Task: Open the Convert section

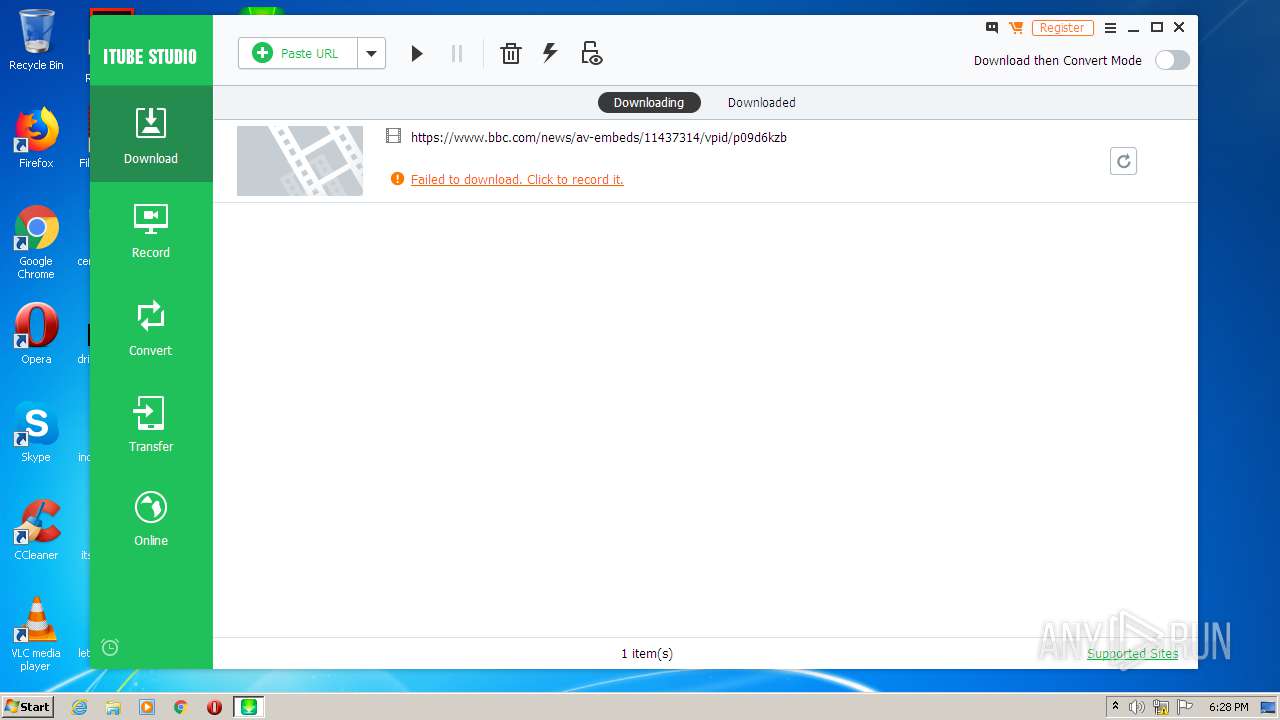Action: tap(151, 329)
